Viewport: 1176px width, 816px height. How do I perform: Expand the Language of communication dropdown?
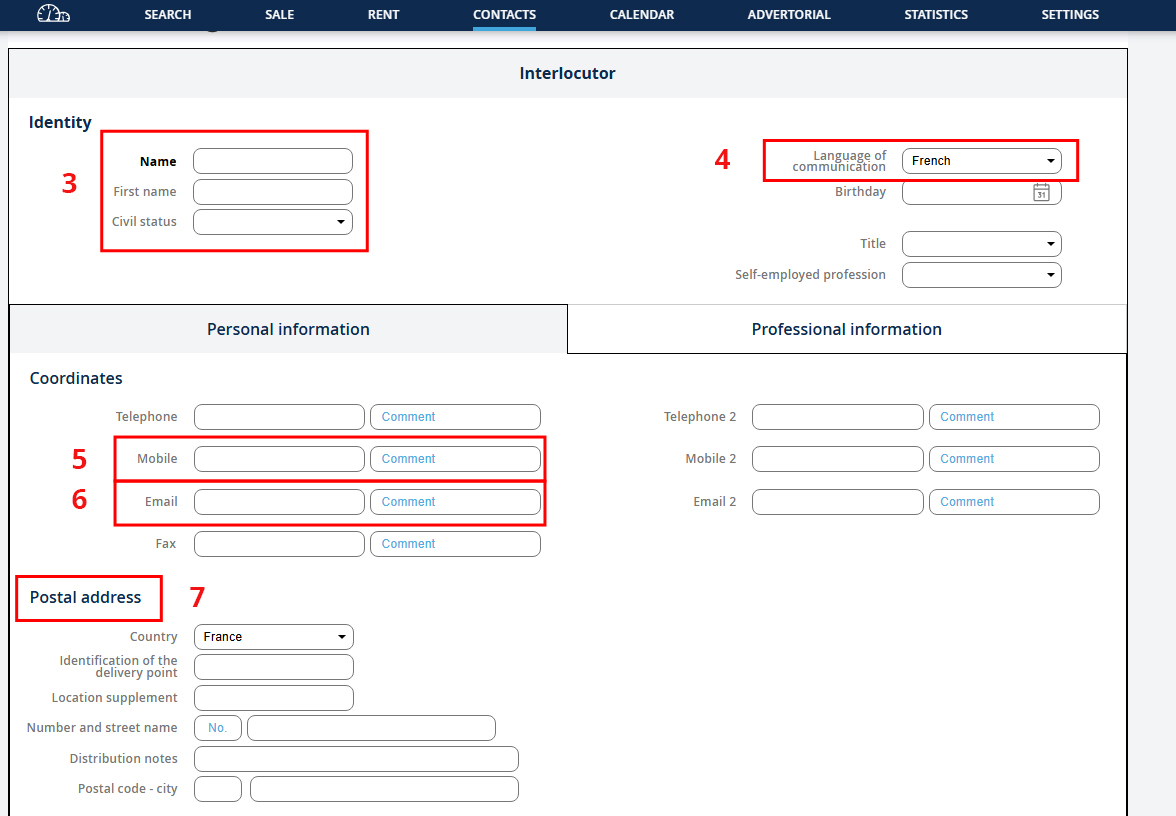981,161
